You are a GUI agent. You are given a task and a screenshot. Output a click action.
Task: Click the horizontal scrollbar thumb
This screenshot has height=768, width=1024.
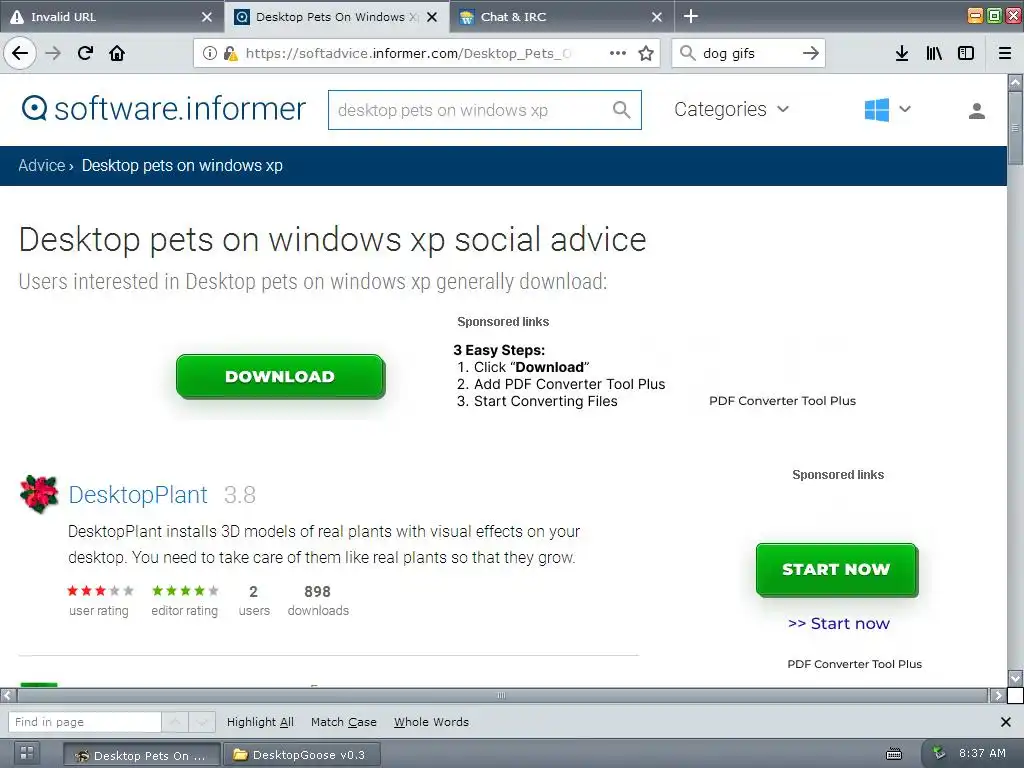[501, 695]
